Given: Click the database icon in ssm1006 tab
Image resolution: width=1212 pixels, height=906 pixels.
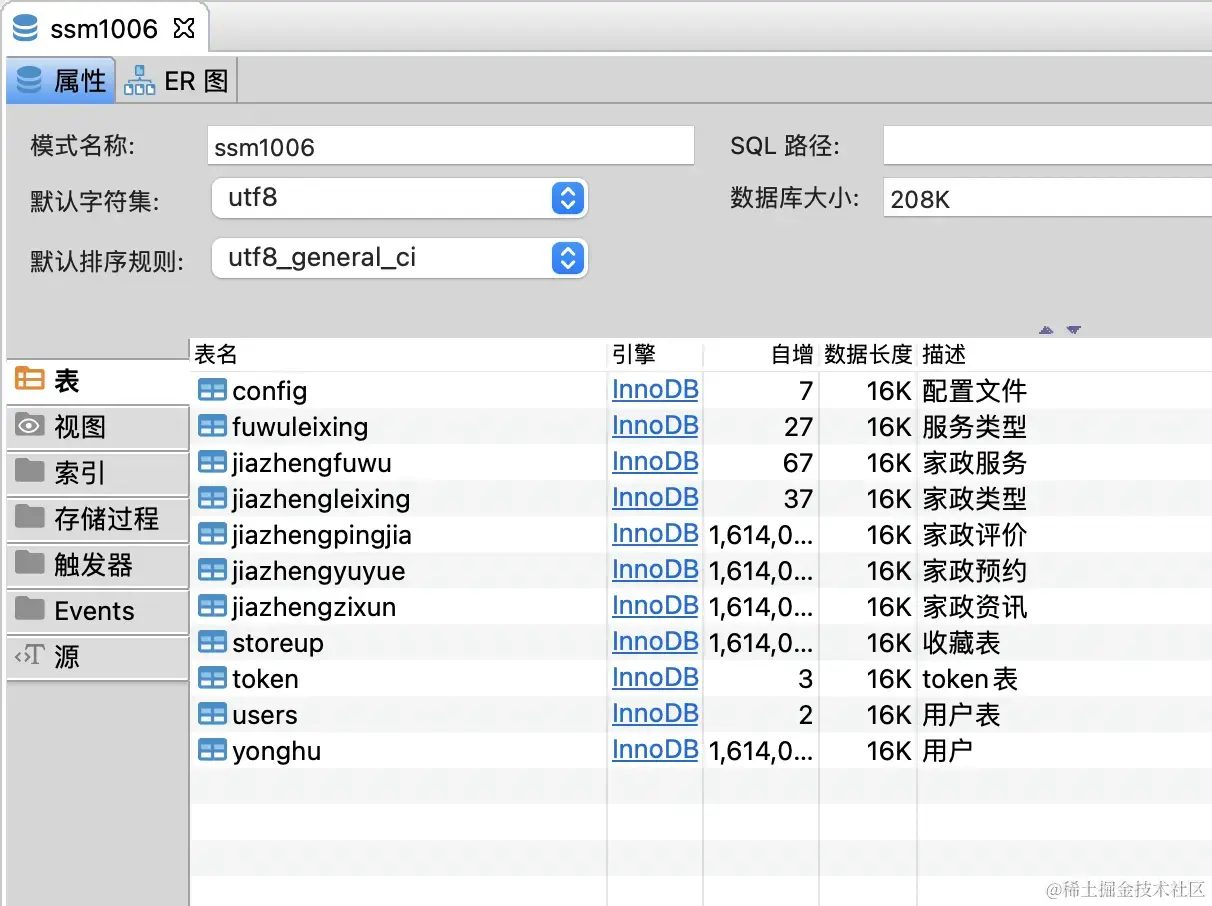Looking at the screenshot, I should coord(25,28).
